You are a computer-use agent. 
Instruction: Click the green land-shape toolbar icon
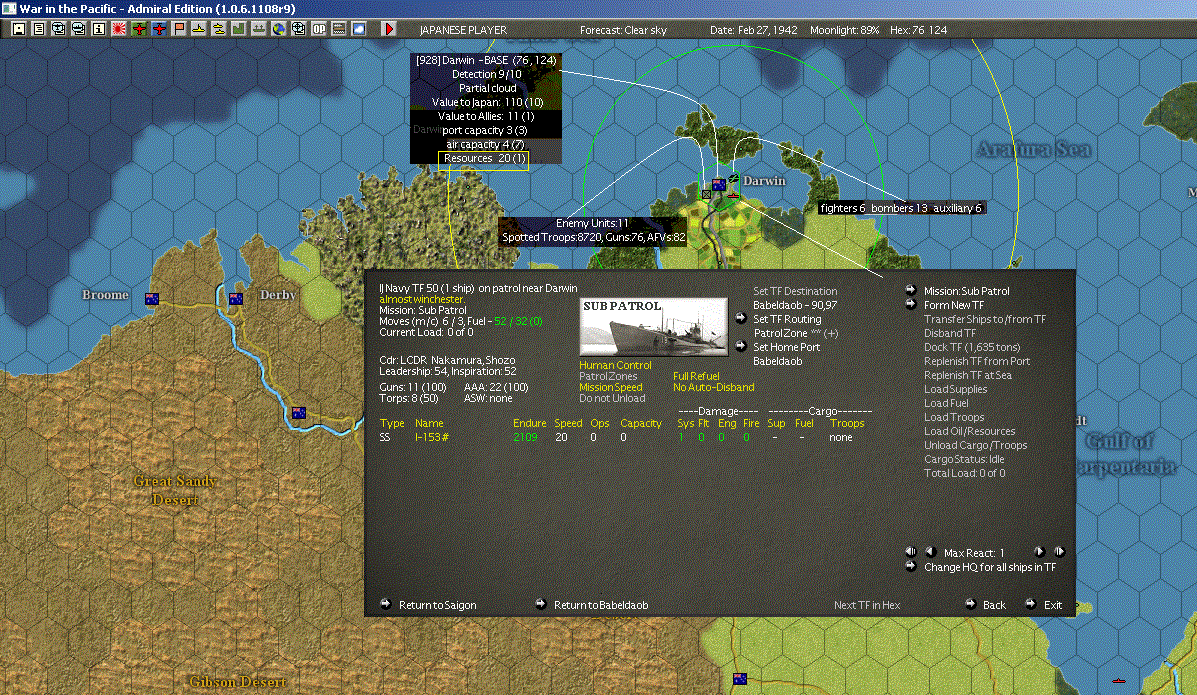click(x=238, y=29)
